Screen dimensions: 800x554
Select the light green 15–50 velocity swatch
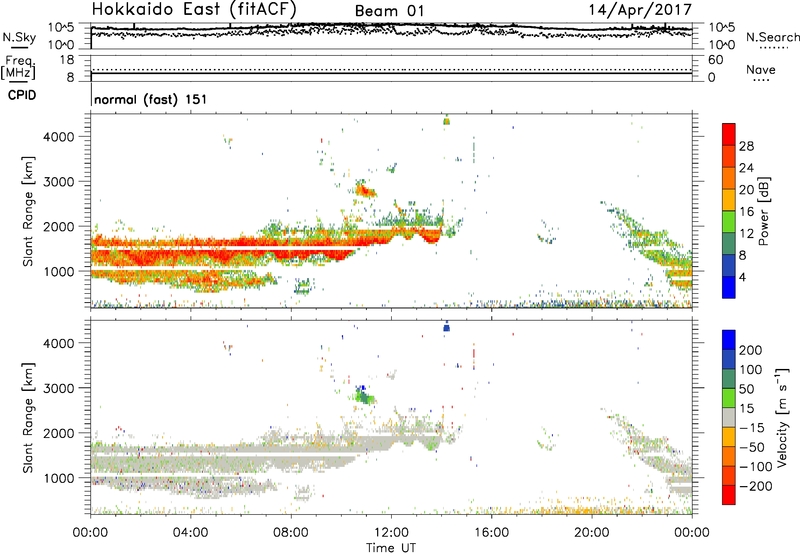[729, 398]
